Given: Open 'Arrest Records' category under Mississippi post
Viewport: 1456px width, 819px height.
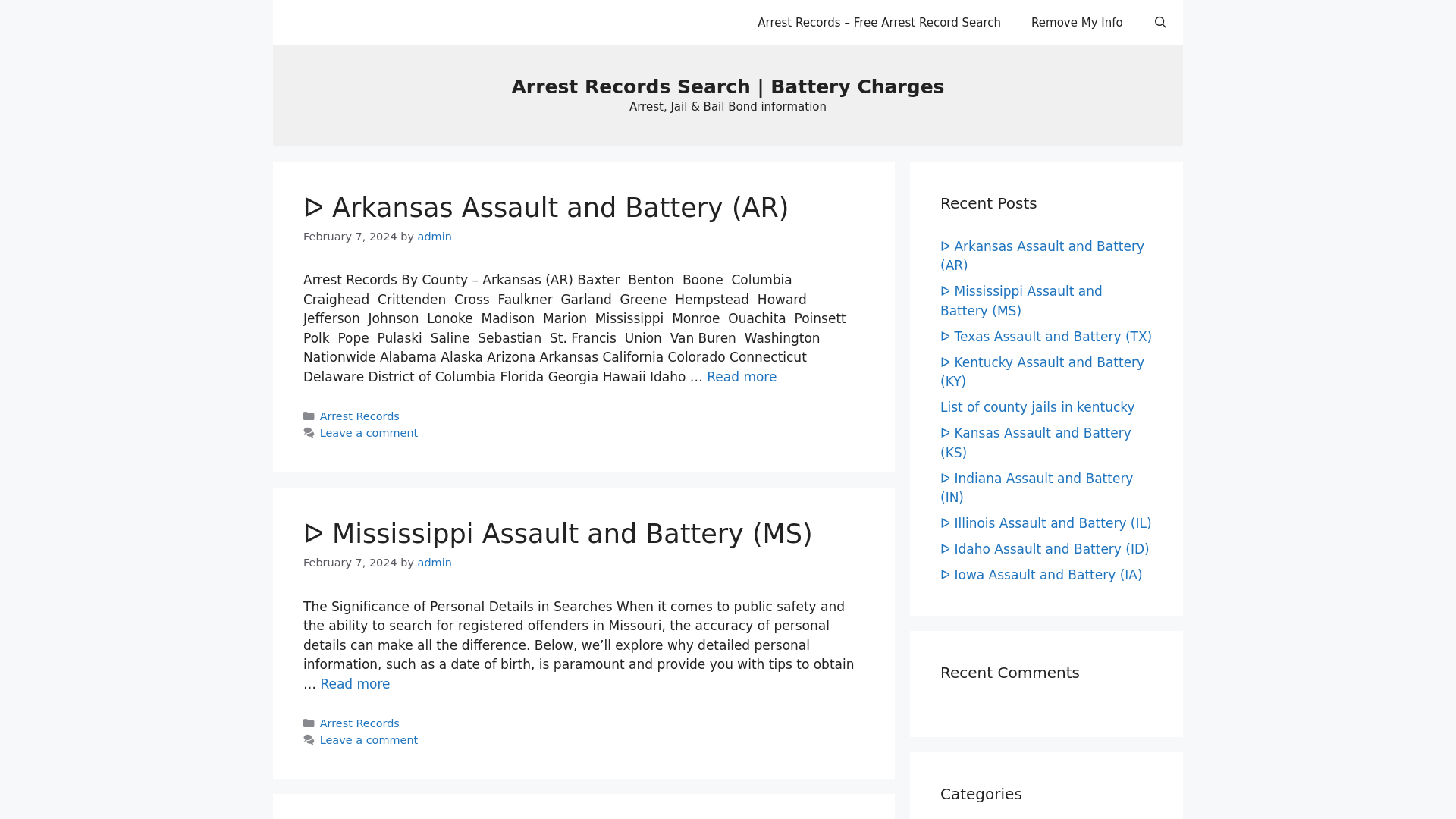Looking at the screenshot, I should click(359, 723).
